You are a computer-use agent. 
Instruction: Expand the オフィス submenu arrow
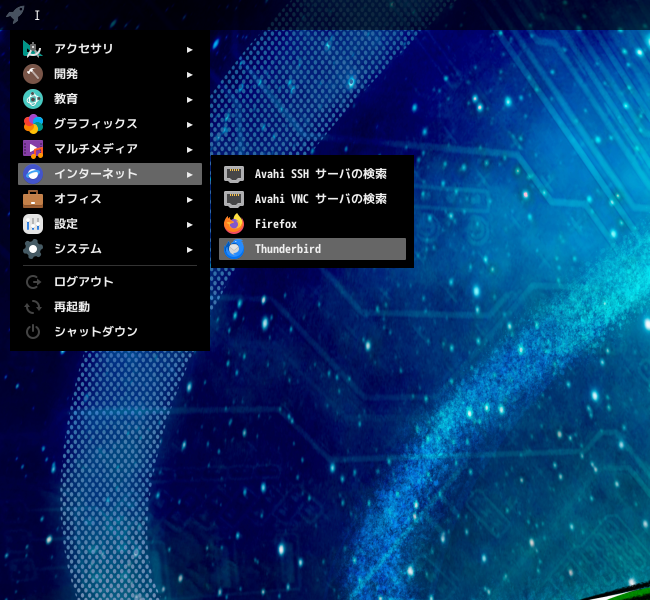click(189, 200)
